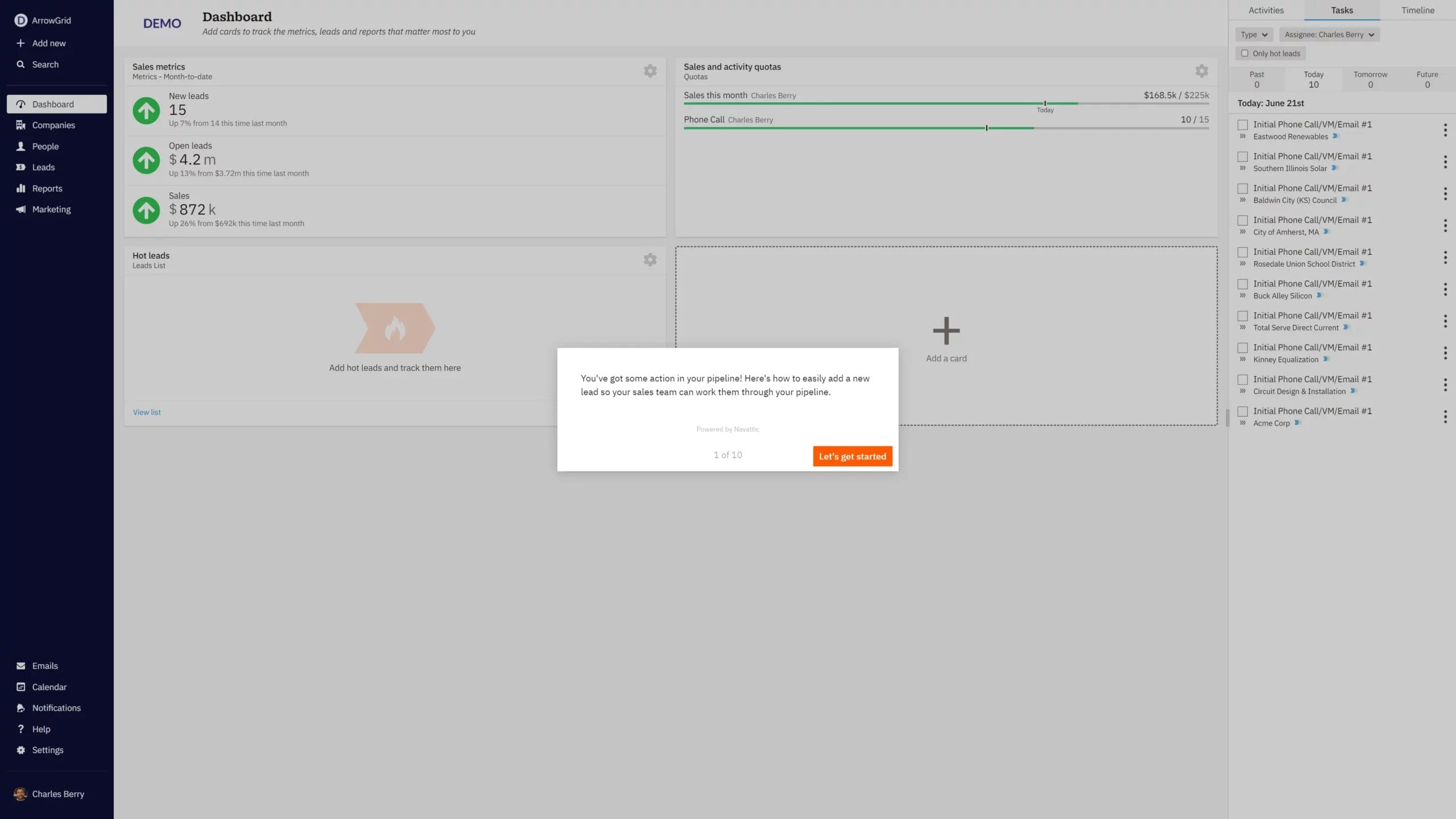Enable the Only hot leads filter
Image resolution: width=1456 pixels, height=819 pixels.
click(1246, 53)
